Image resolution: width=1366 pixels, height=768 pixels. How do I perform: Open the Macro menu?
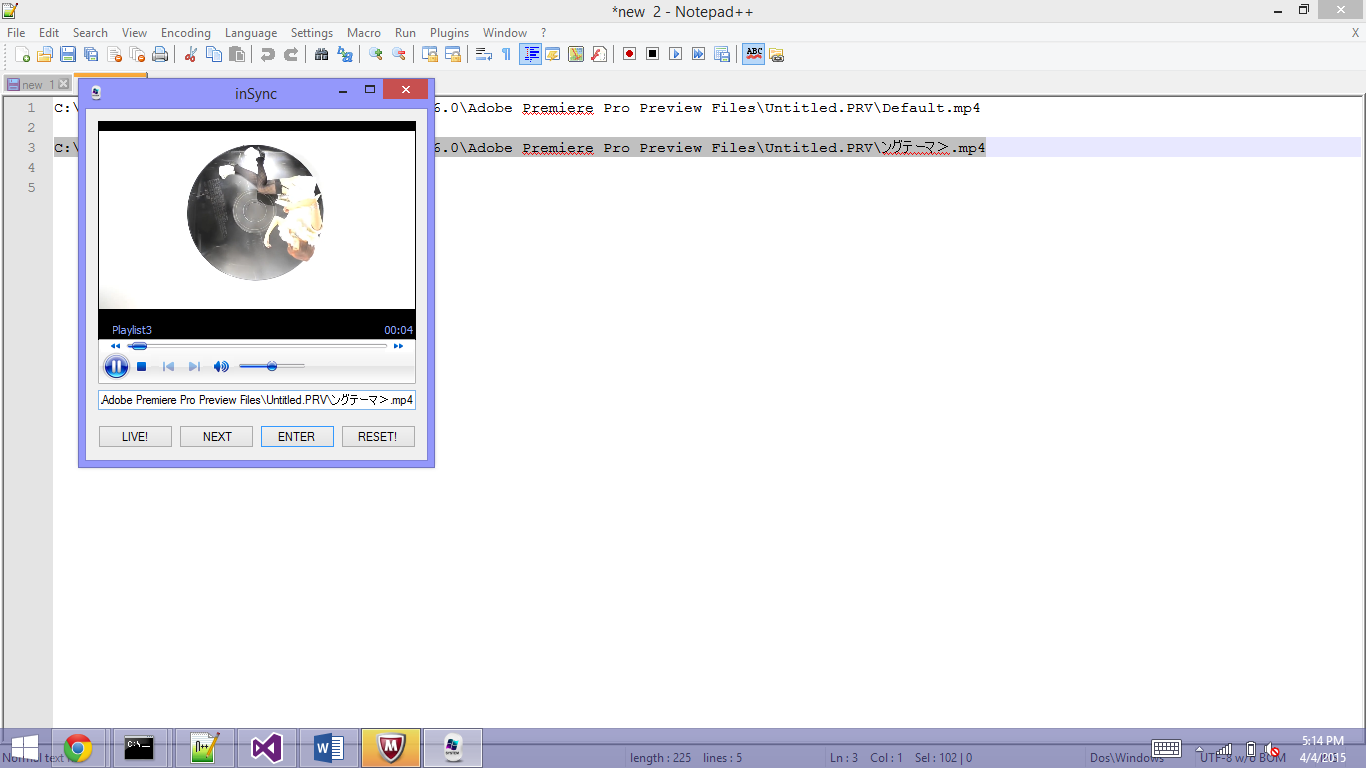pyautogui.click(x=364, y=33)
